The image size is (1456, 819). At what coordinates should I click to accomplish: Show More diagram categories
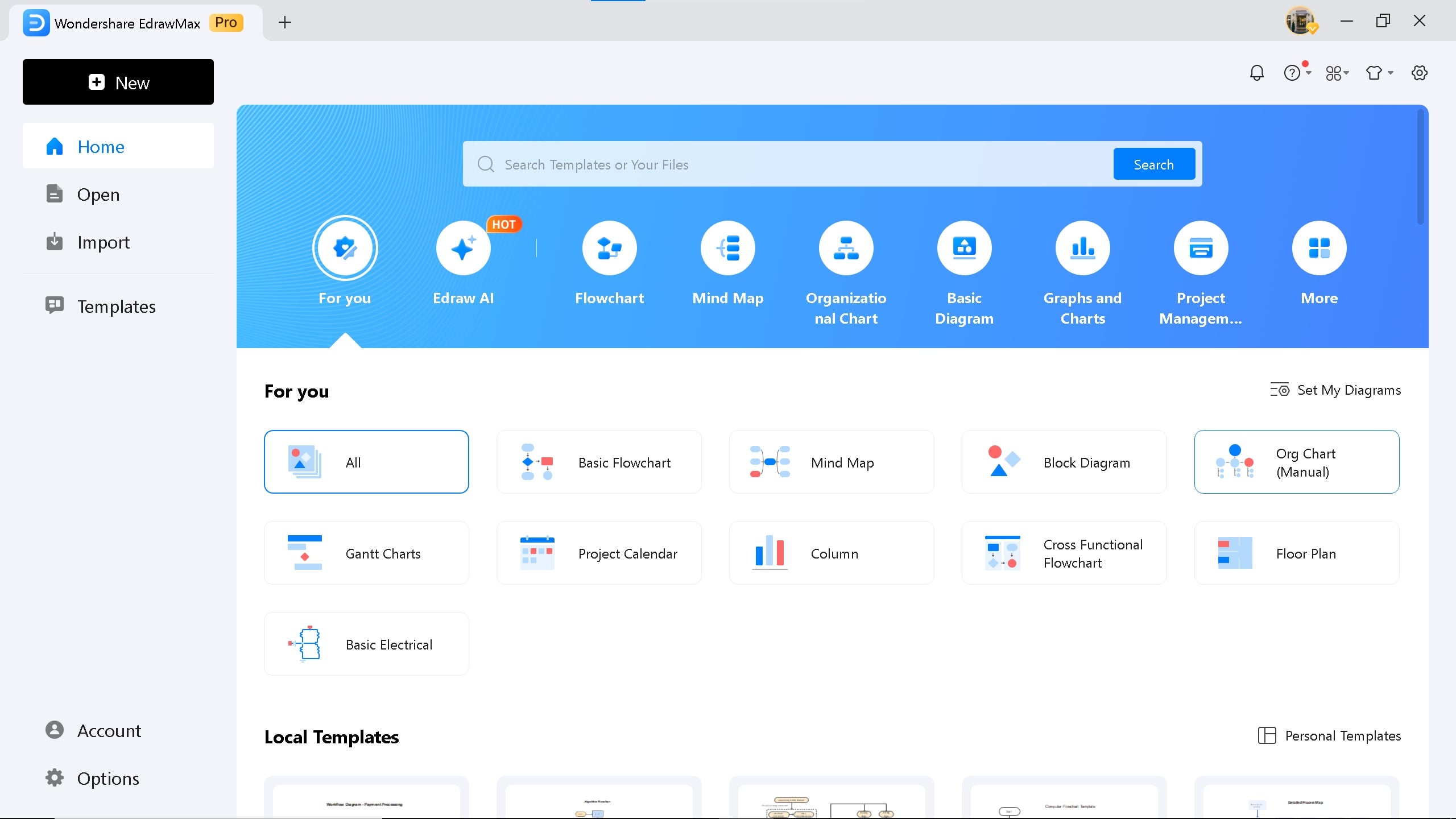tap(1319, 248)
